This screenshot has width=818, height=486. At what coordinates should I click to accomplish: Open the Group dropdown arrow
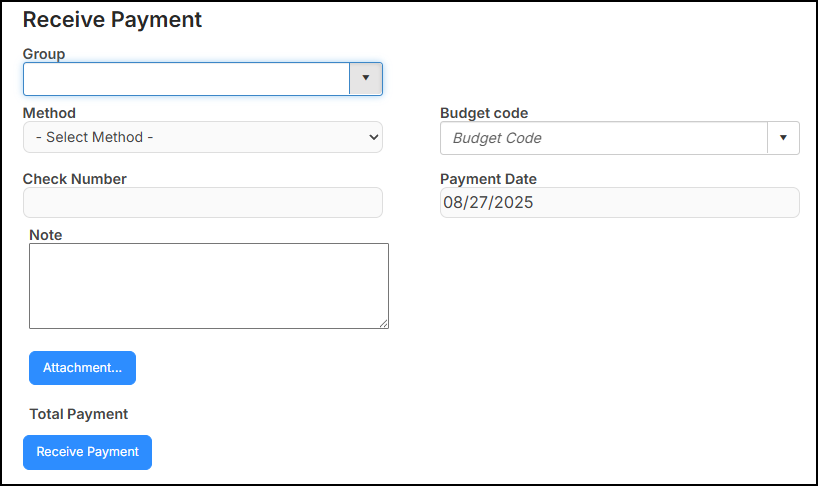pyautogui.click(x=366, y=79)
